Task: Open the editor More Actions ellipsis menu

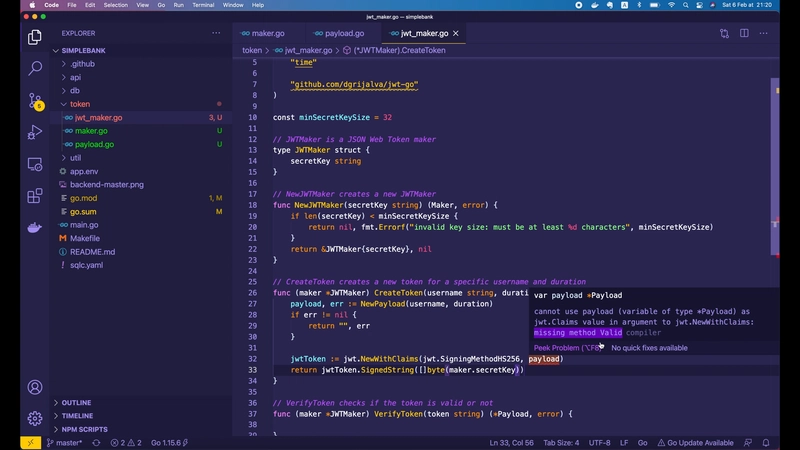Action: click(763, 33)
